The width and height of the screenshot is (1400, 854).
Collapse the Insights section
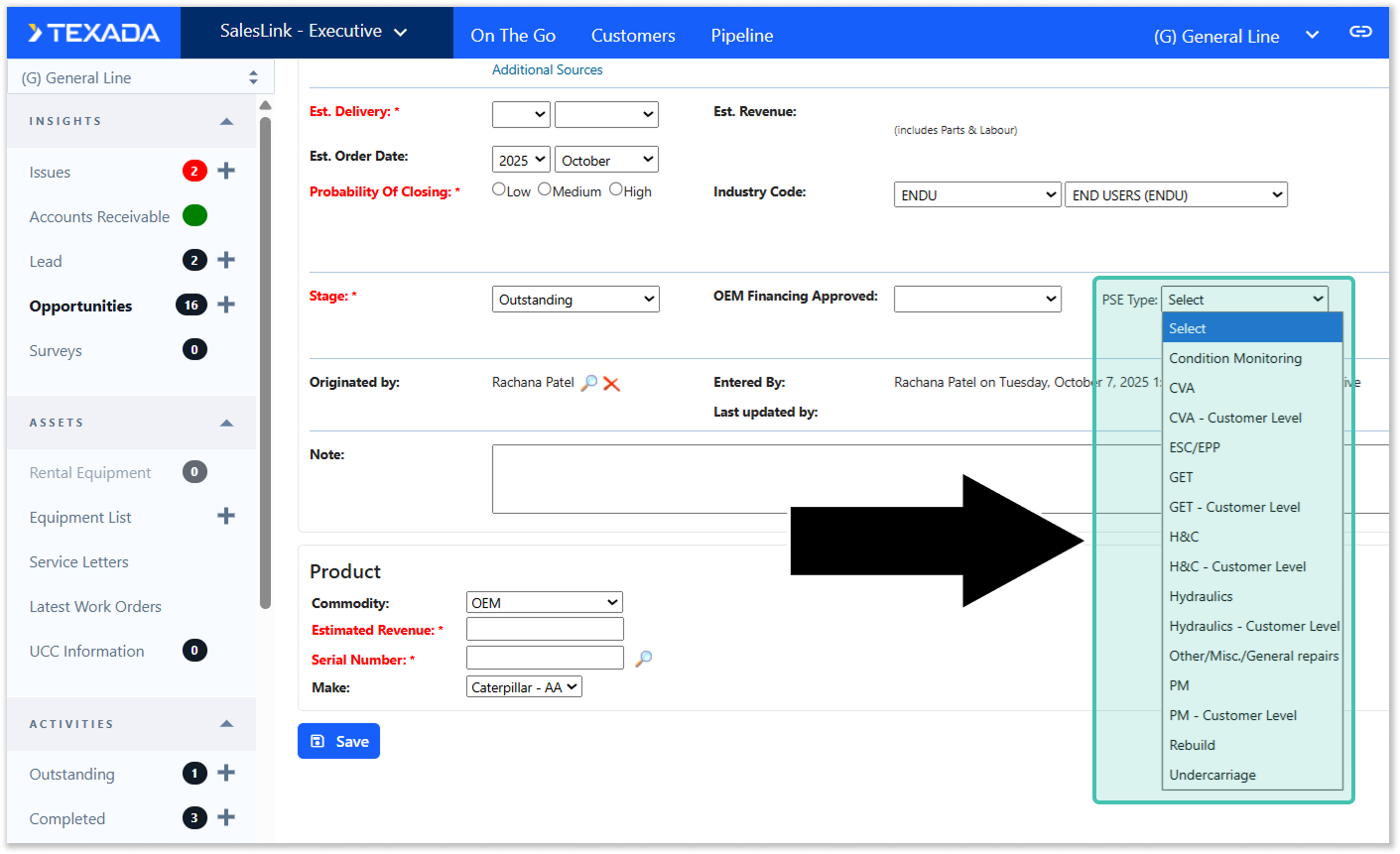click(x=226, y=121)
